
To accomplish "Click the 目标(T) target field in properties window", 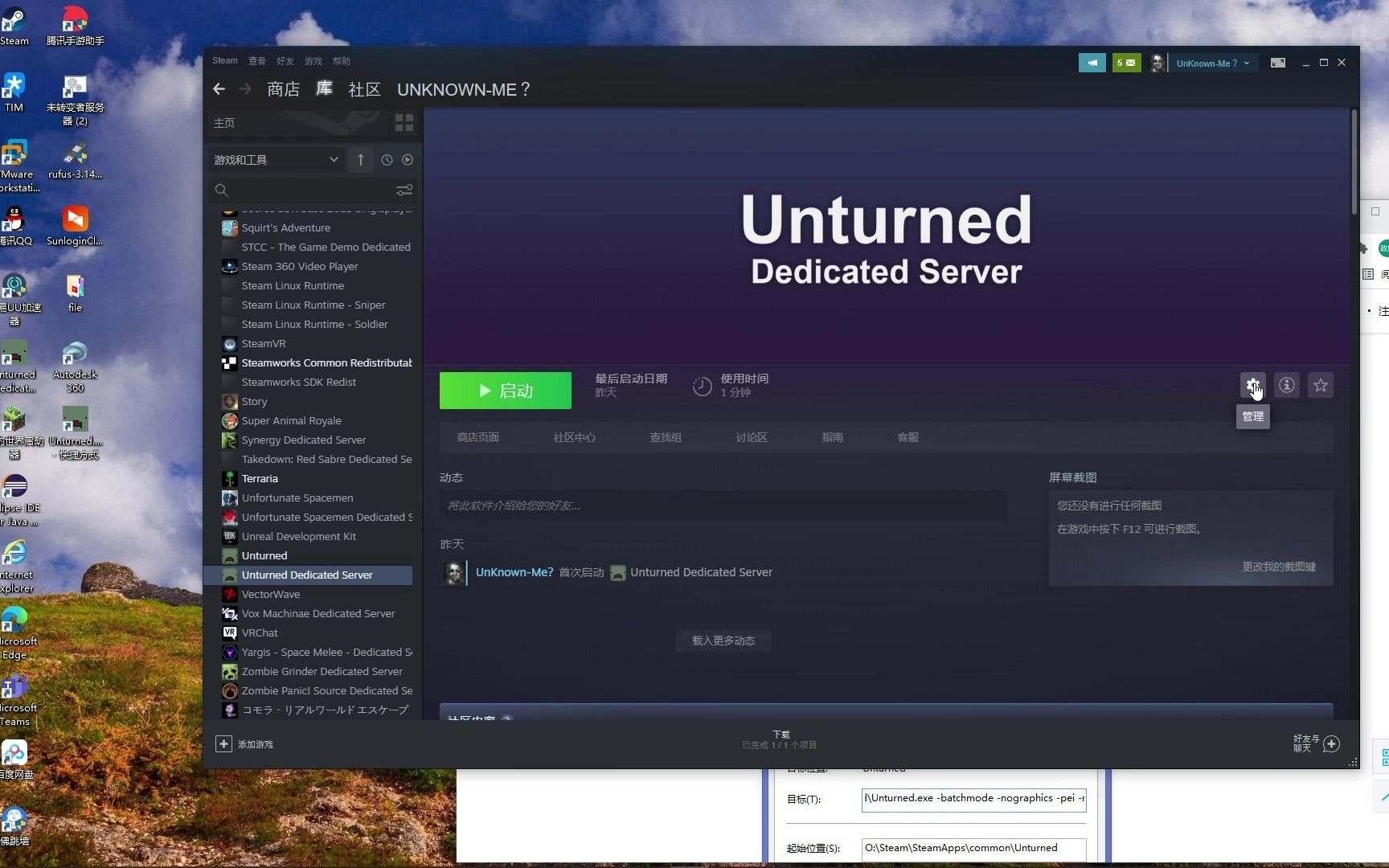I will (x=973, y=799).
